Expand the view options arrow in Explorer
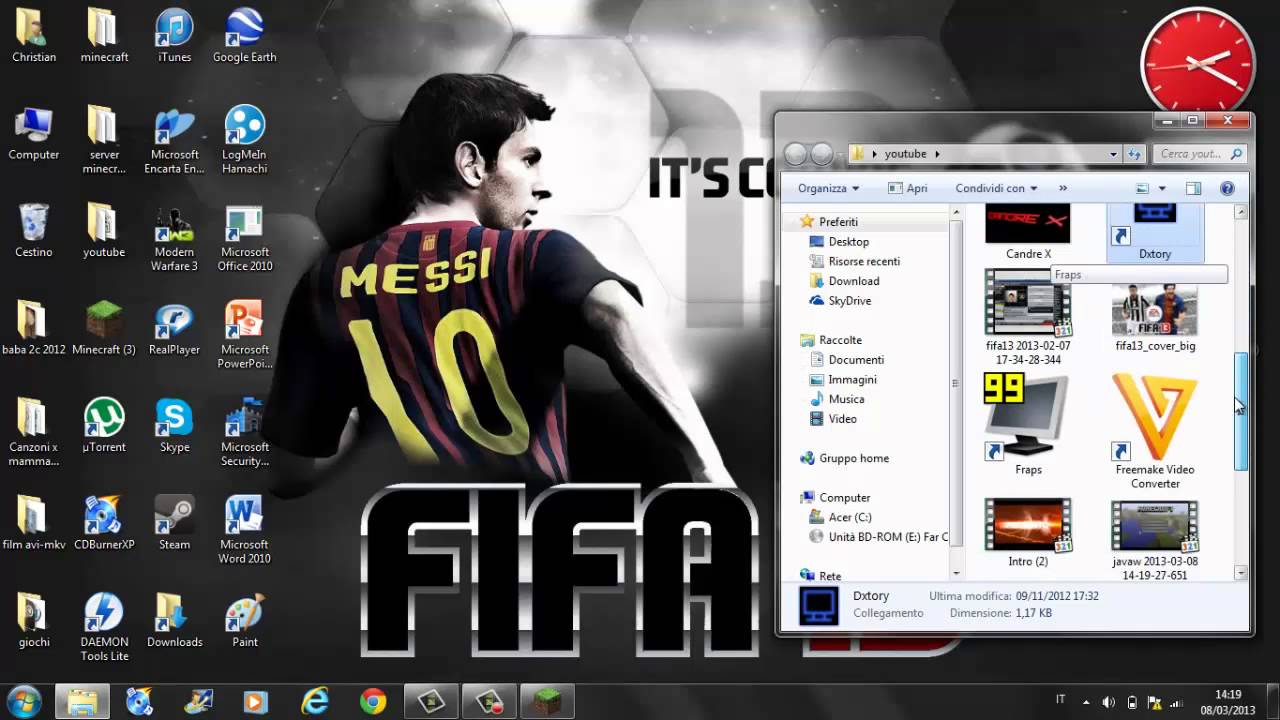 pos(1162,188)
